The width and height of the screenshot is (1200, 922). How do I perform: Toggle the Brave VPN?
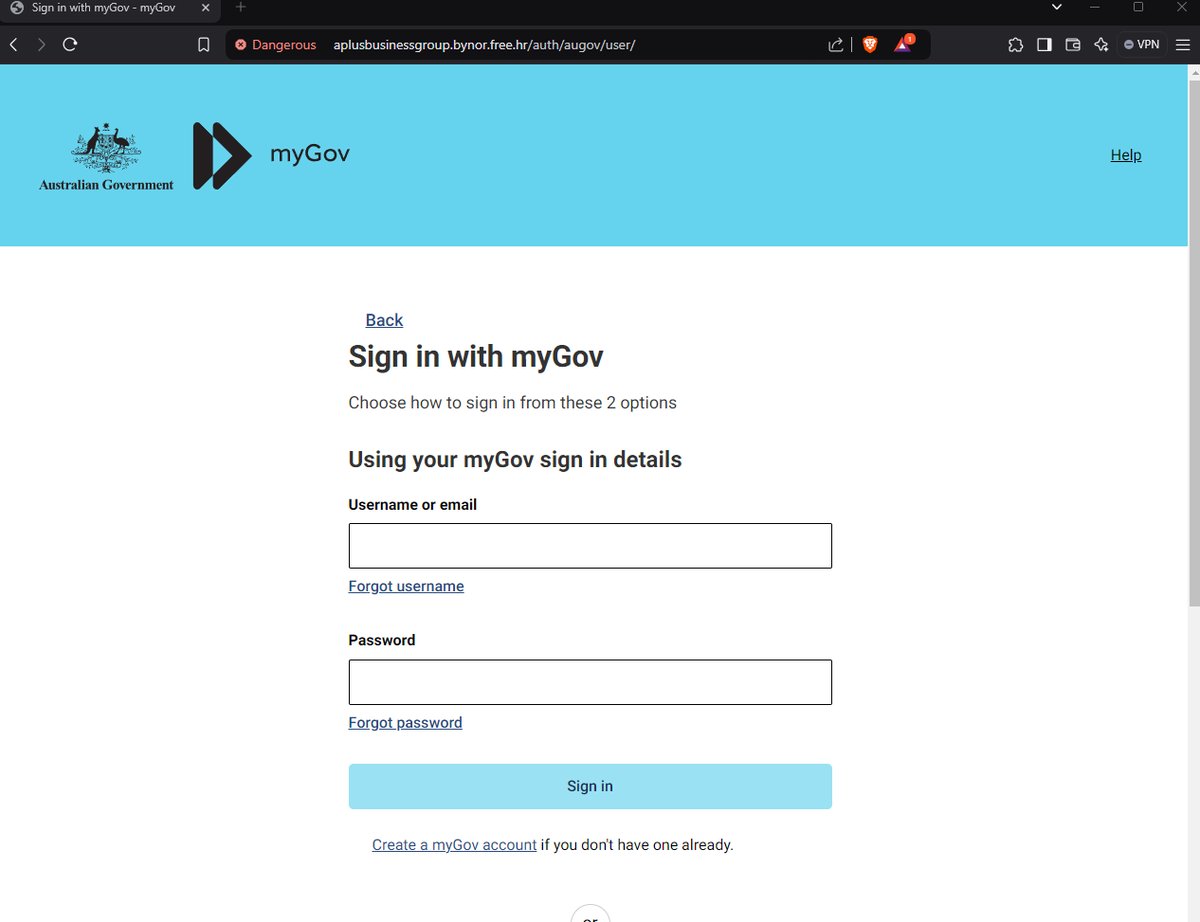[x=1142, y=44]
